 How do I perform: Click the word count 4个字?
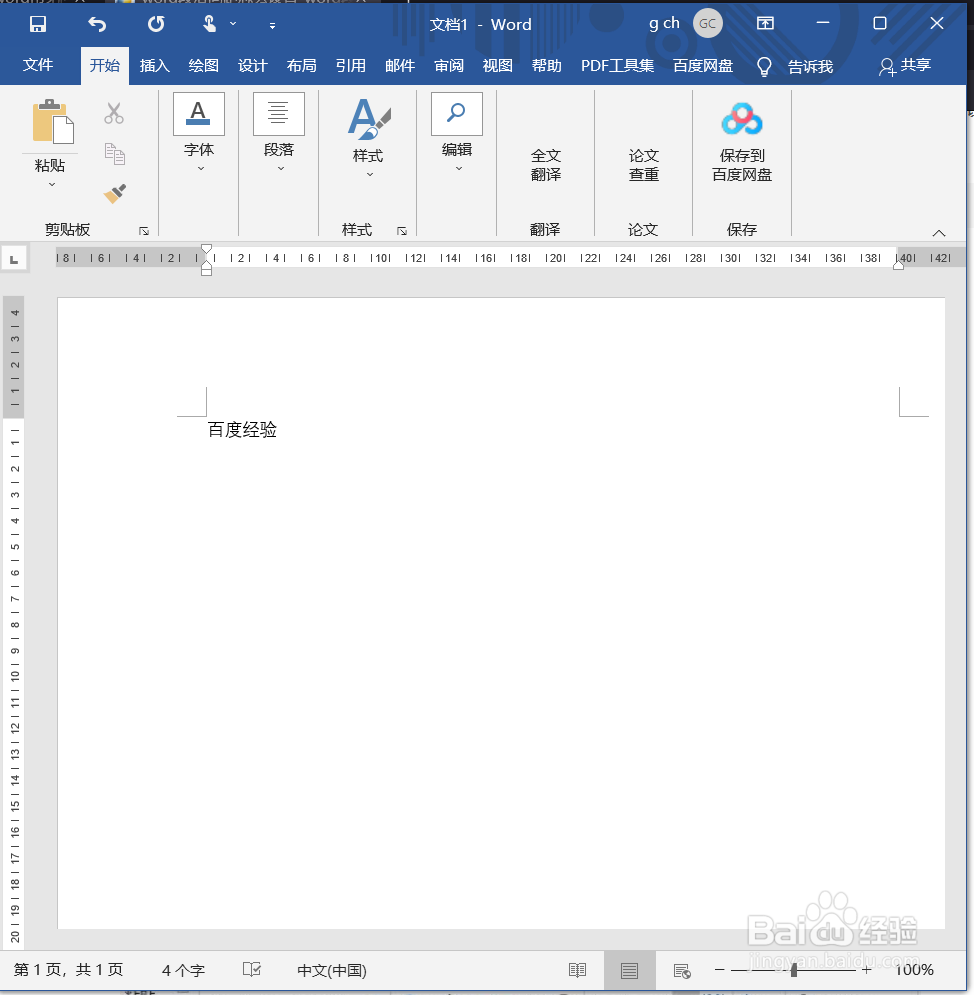point(183,970)
